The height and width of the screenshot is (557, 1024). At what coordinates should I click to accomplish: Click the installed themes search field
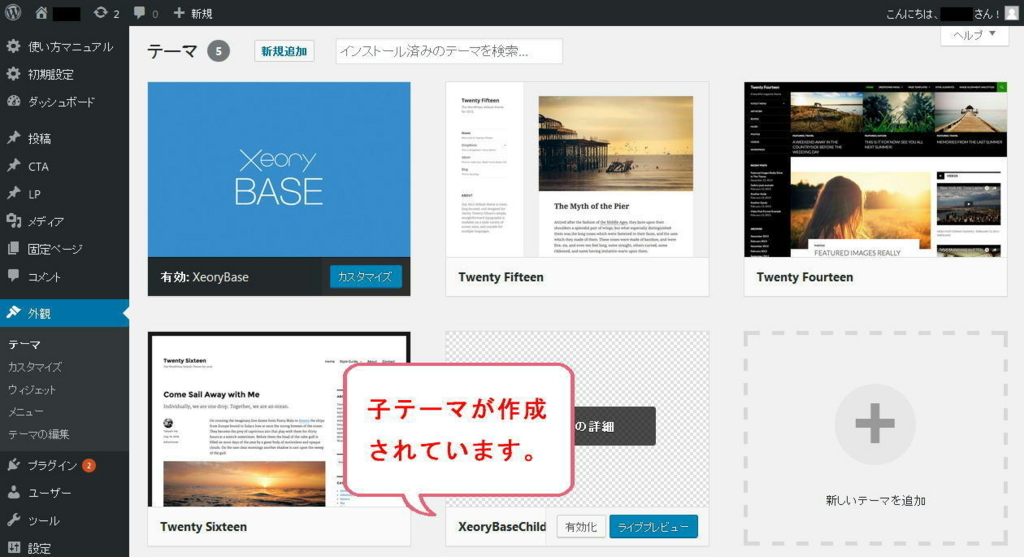pyautogui.click(x=449, y=51)
